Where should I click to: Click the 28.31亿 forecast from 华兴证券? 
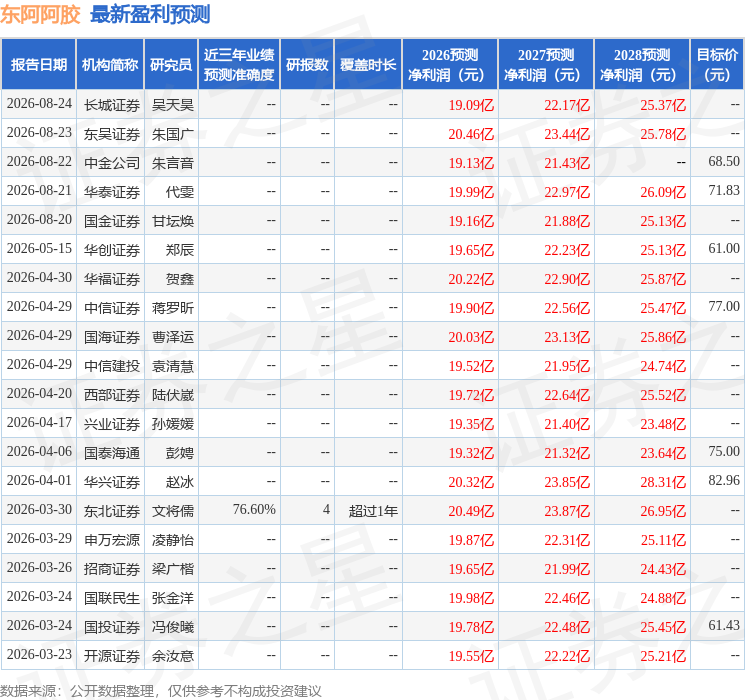663,482
